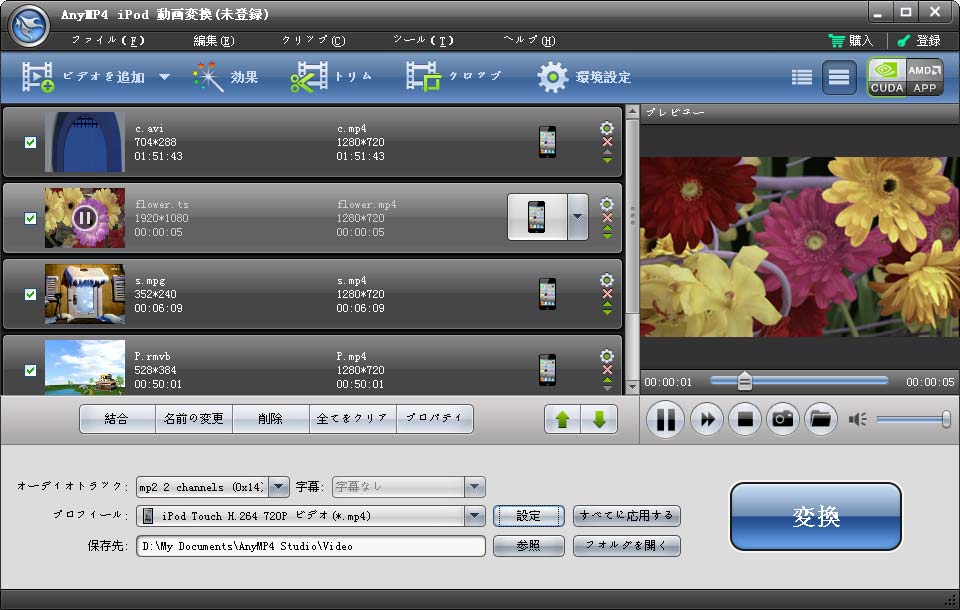Switch to detailed list view icon
This screenshot has height=610, width=960.
point(839,77)
